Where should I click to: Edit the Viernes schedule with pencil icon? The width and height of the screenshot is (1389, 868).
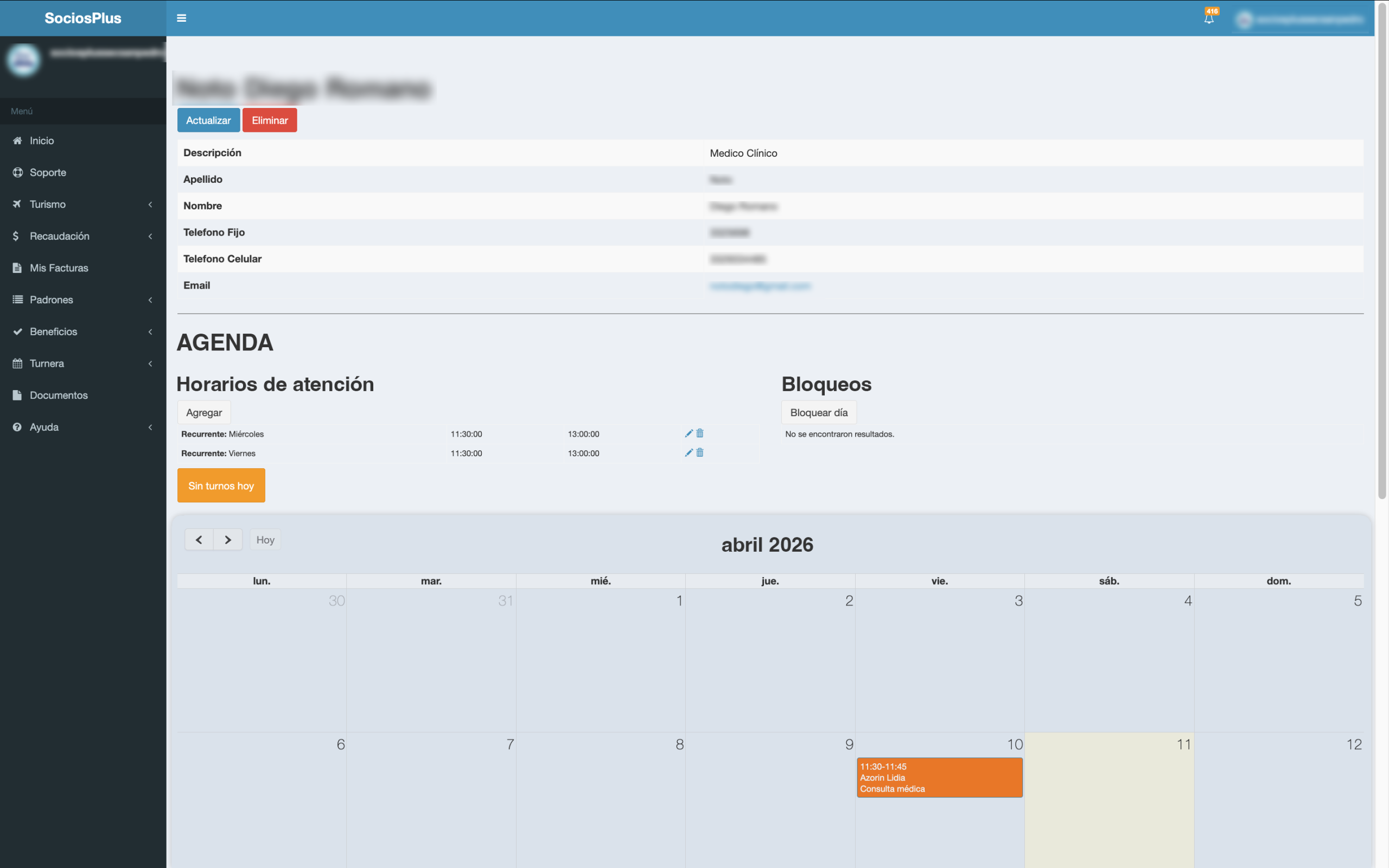(689, 453)
